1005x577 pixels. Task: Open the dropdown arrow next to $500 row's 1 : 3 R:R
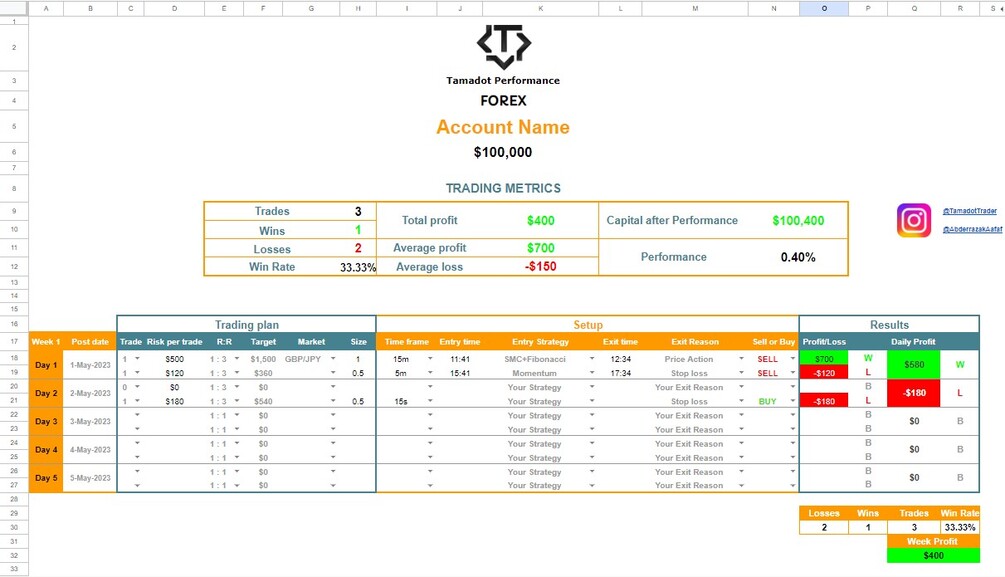pos(237,359)
